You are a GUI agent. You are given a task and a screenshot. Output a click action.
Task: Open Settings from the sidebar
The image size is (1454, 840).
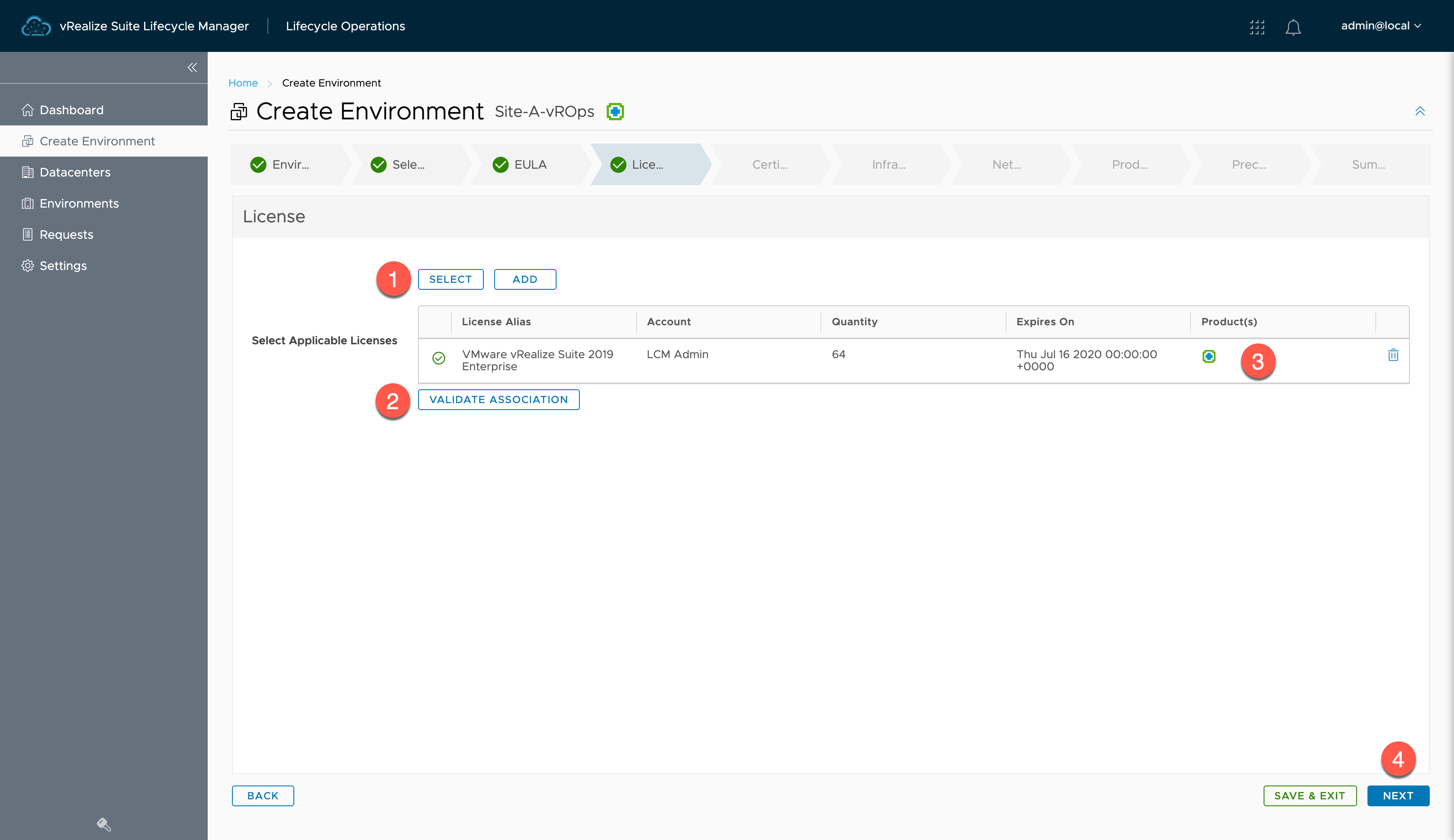click(x=63, y=266)
